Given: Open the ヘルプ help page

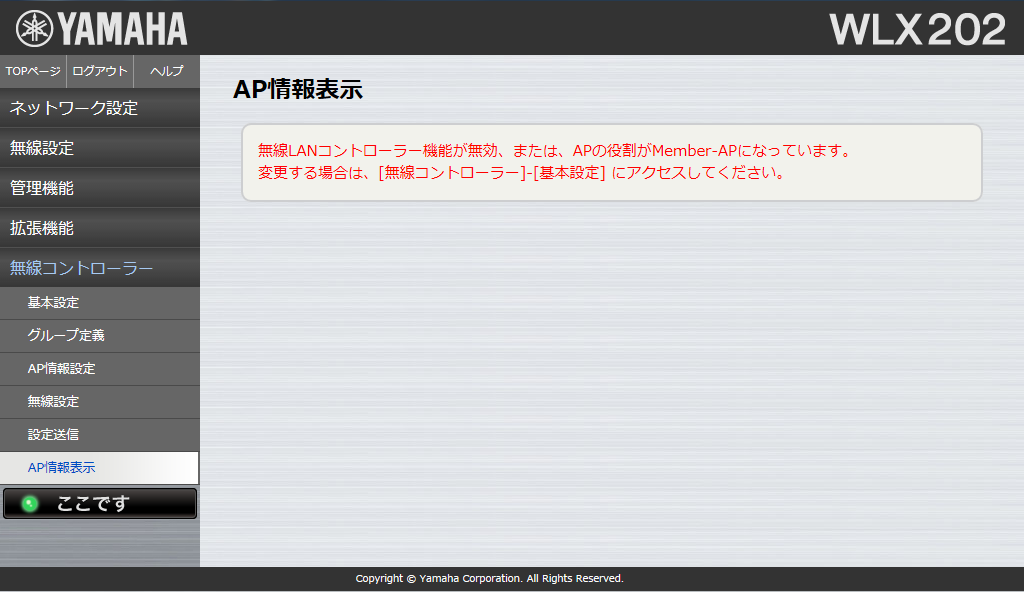Looking at the screenshot, I should pos(165,71).
